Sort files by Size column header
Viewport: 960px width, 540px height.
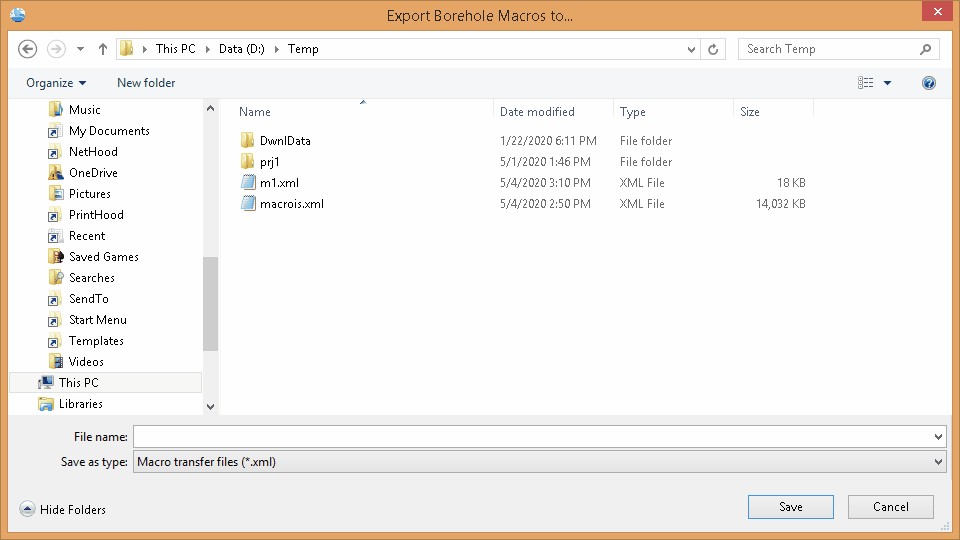(x=750, y=112)
